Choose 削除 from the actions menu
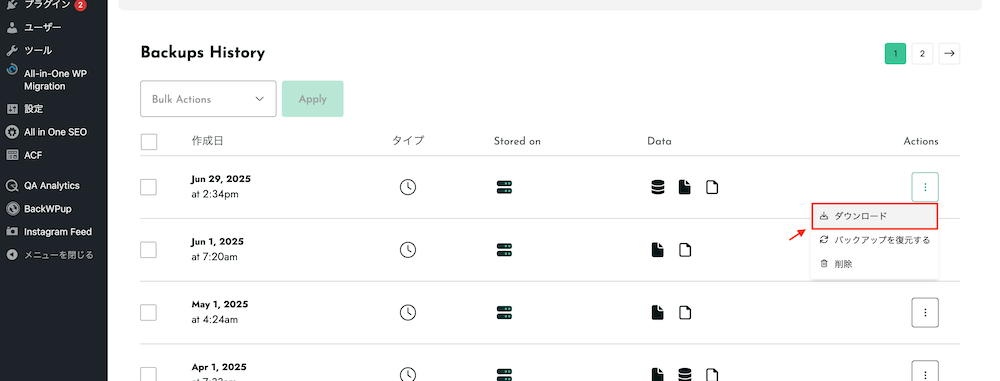Viewport: 1000px width, 381px height. 874,264
